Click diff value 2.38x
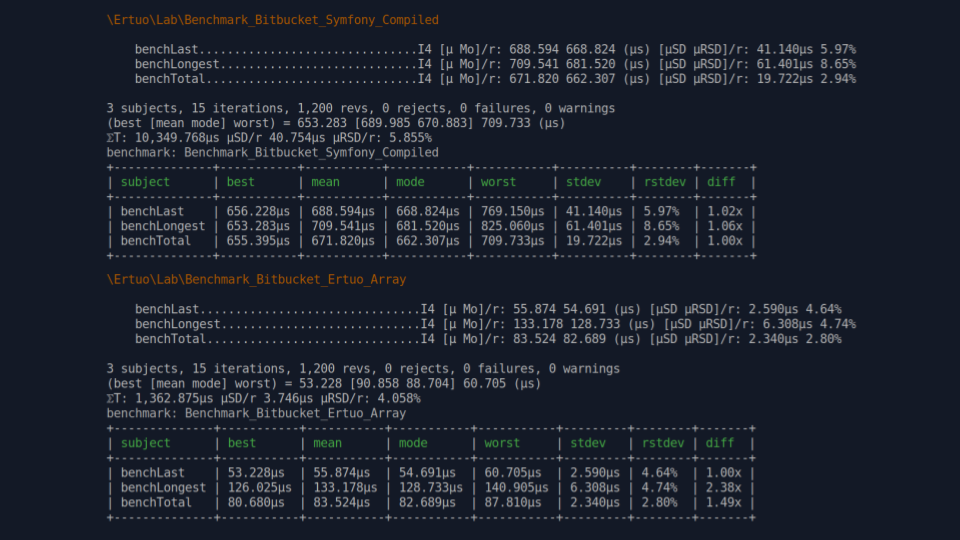The width and height of the screenshot is (960, 540). (724, 487)
